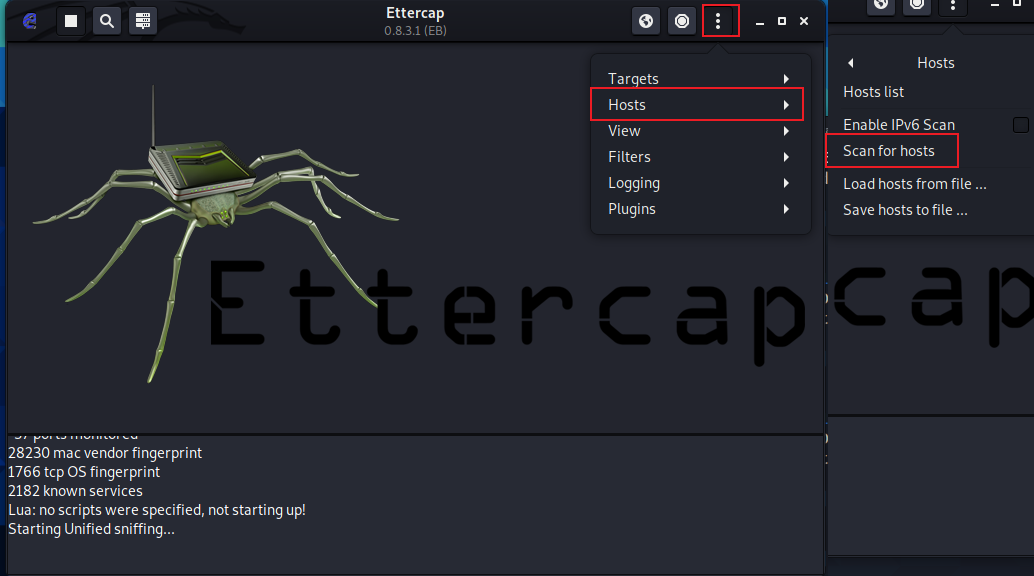Maximize the Ettercap window
The height and width of the screenshot is (576, 1034).
pyautogui.click(x=782, y=21)
